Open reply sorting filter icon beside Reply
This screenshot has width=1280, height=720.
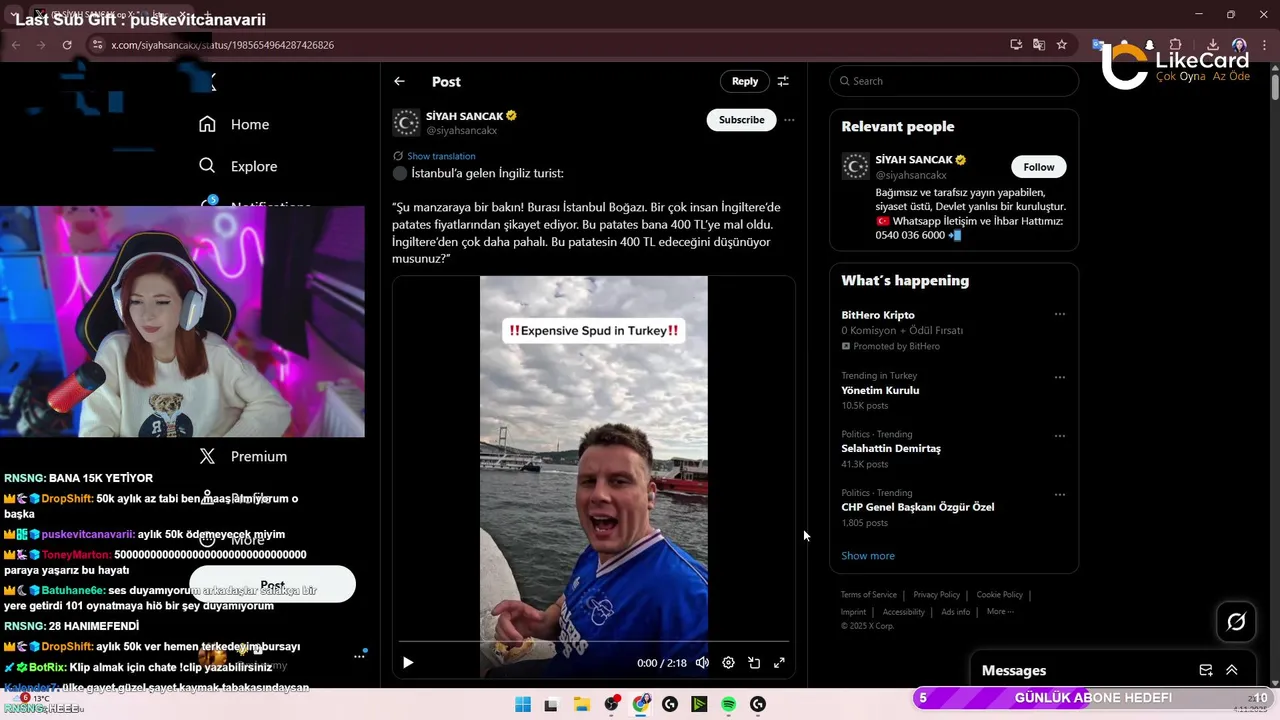point(783,81)
